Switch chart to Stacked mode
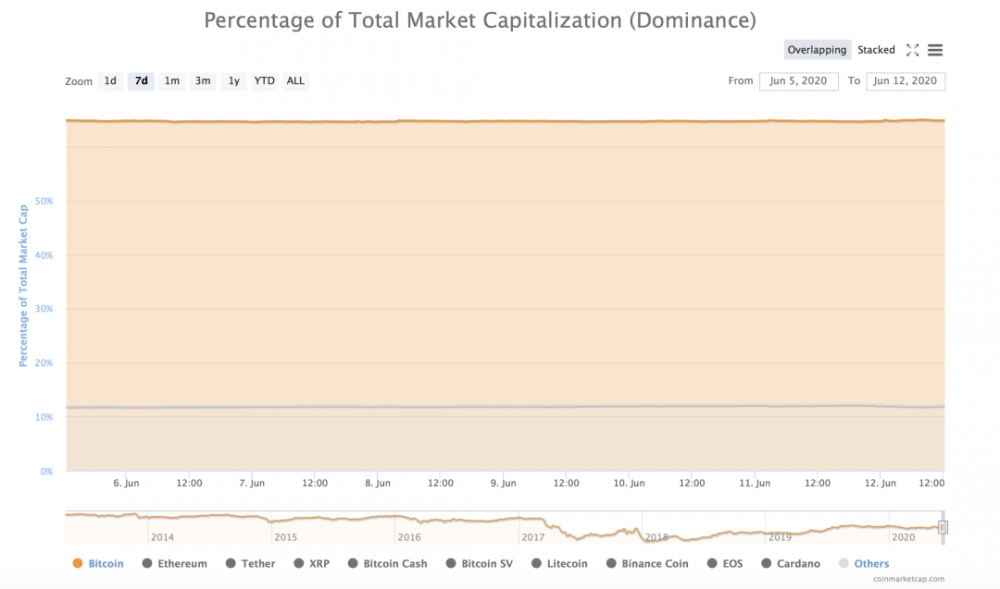Screen dimensions: 1000x589 (876, 50)
